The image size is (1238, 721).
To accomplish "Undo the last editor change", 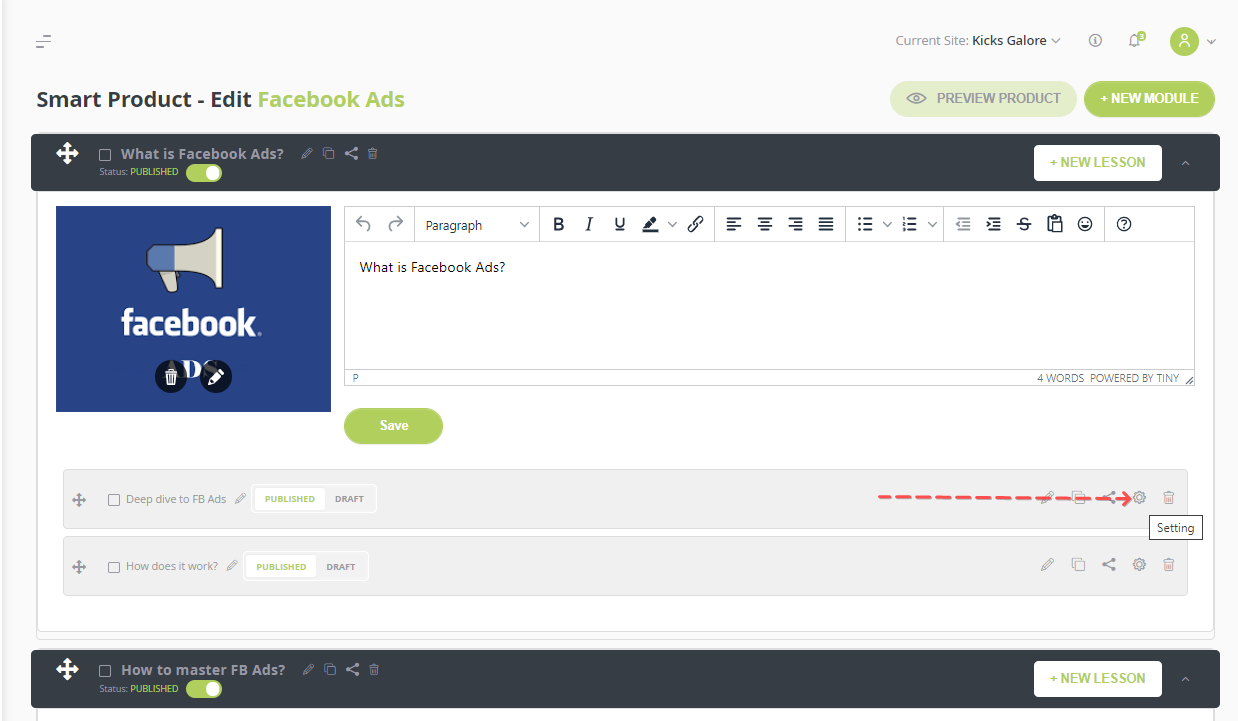I will pyautogui.click(x=363, y=225).
